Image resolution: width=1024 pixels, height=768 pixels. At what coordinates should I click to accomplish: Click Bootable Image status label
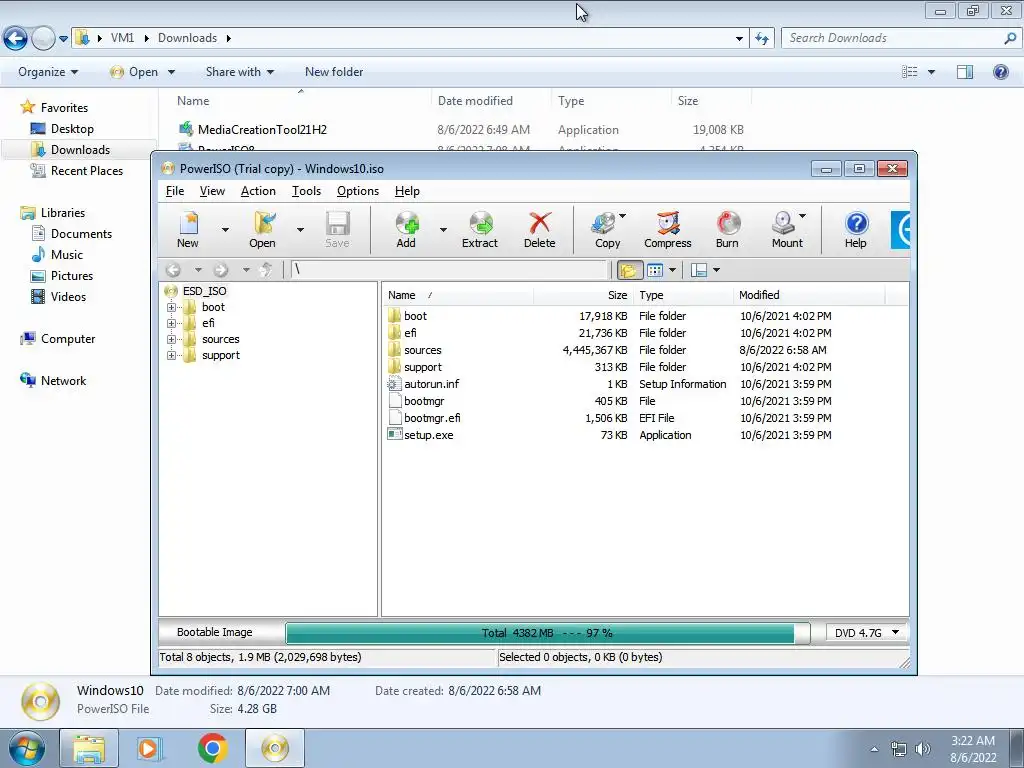click(214, 632)
